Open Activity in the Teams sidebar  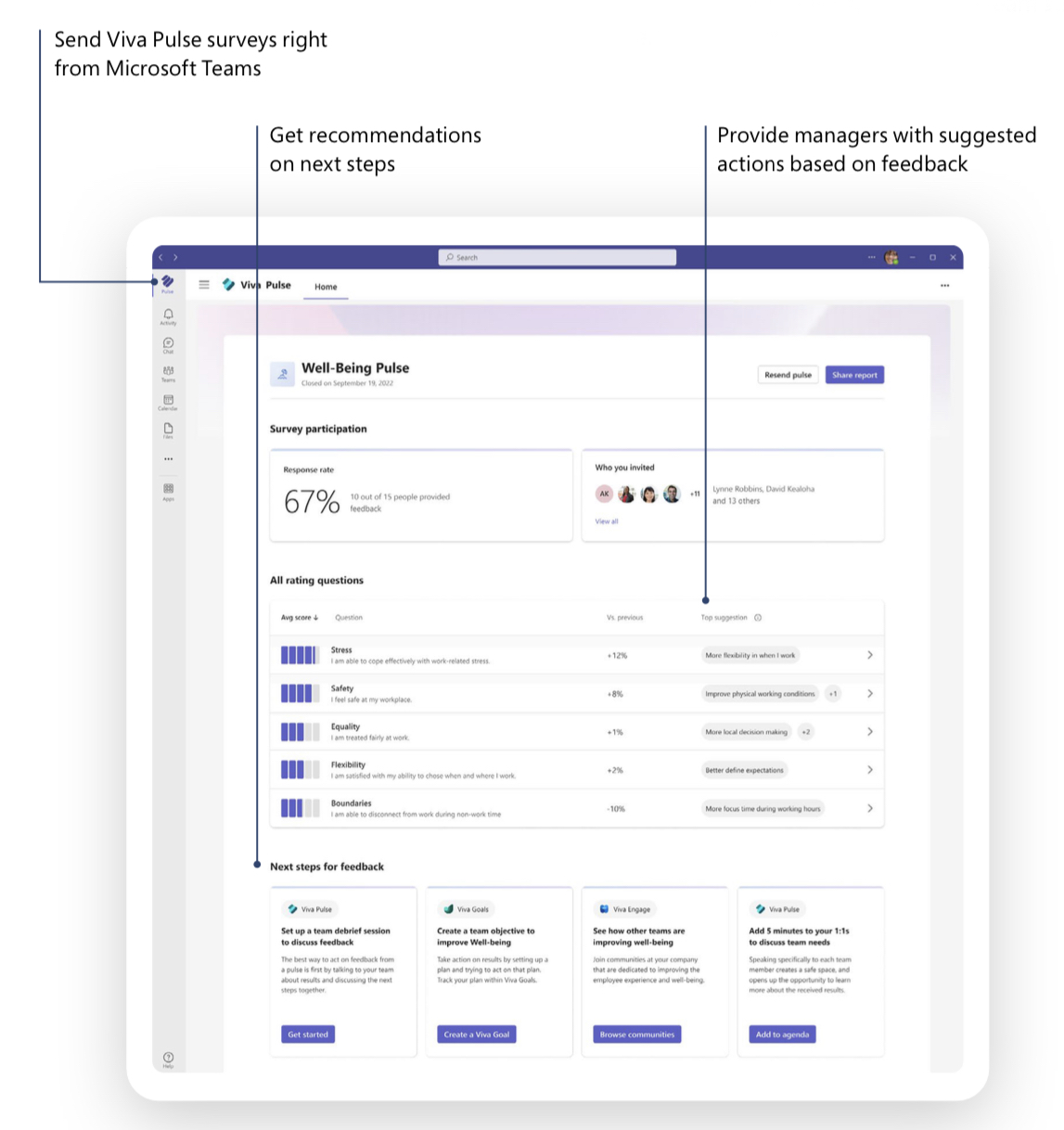[x=168, y=315]
